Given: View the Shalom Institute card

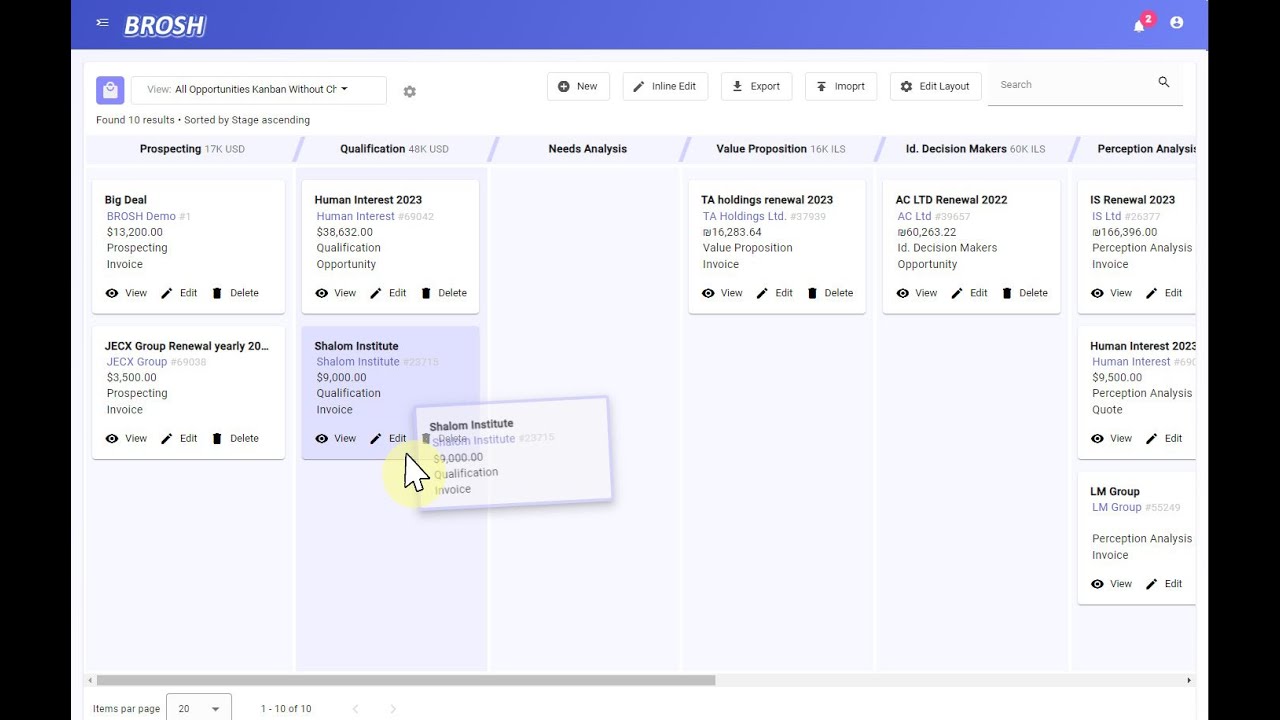Looking at the screenshot, I should tap(335, 438).
